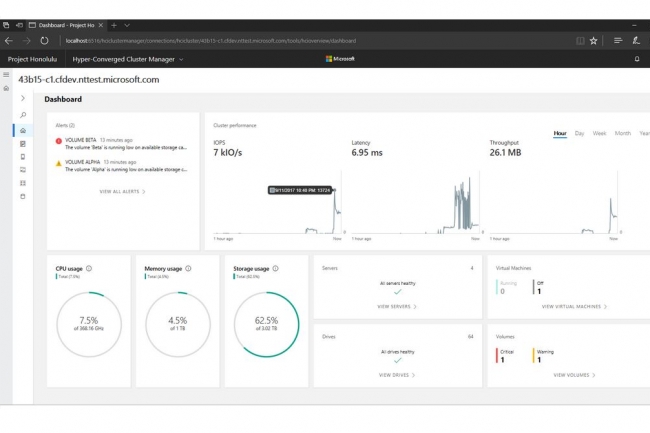The width and height of the screenshot is (650, 433).
Task: Open a new browser tab
Action: click(x=114, y=25)
